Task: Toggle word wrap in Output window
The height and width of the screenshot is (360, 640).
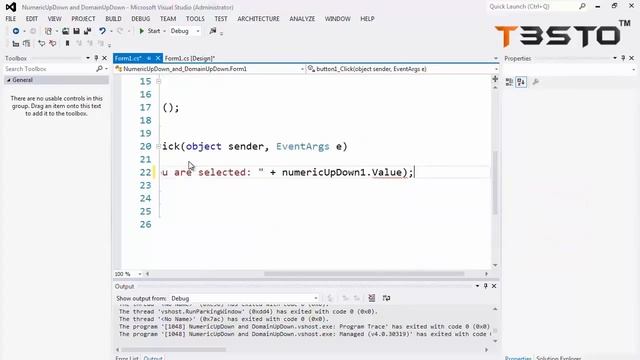Action: point(386,298)
